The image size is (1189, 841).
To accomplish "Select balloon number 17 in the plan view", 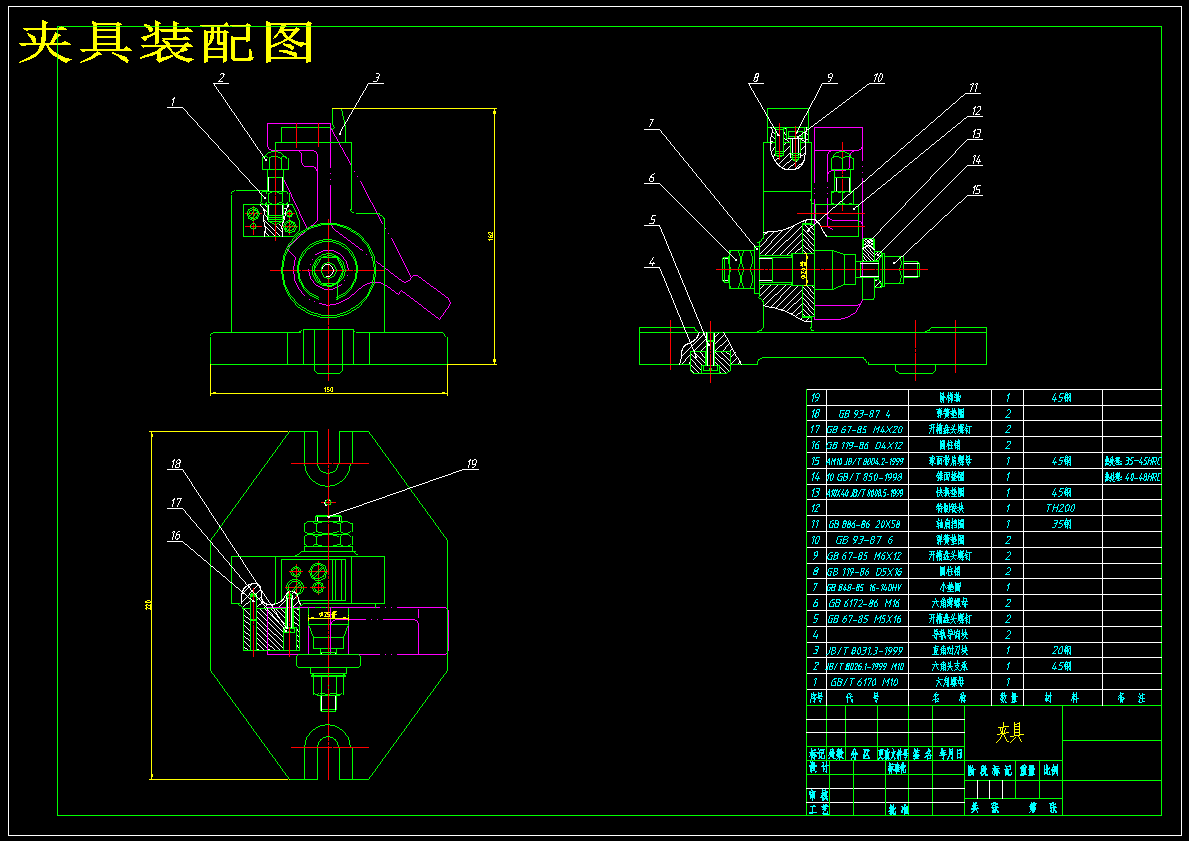I will [176, 502].
